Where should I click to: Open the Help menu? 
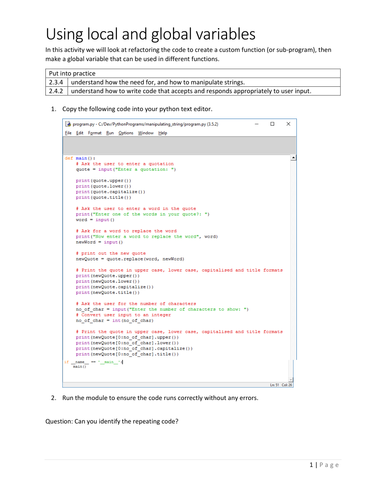click(x=163, y=133)
